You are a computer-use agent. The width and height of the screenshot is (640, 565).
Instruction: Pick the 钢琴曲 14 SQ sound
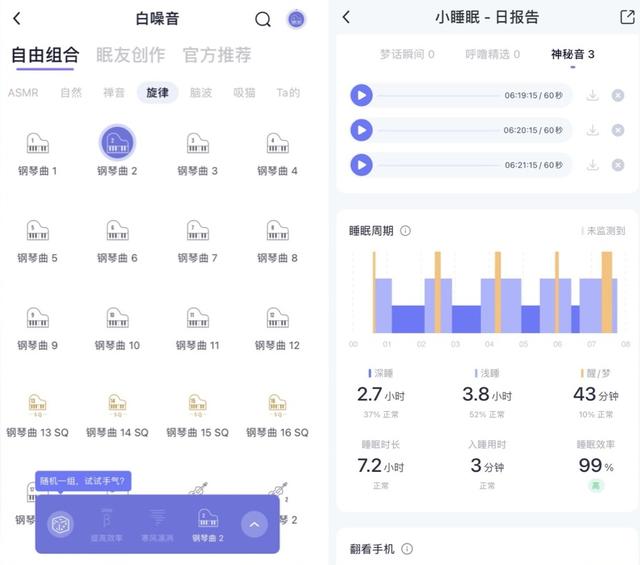118,405
